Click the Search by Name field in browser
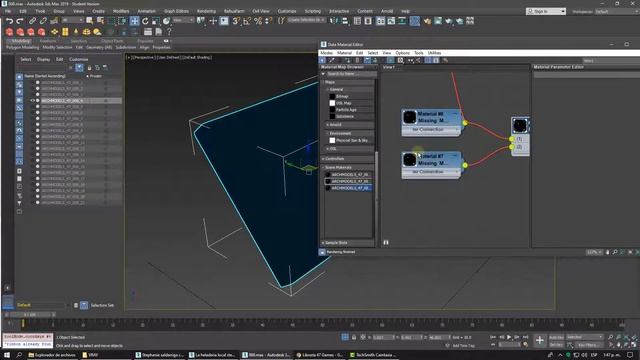 pos(350,74)
